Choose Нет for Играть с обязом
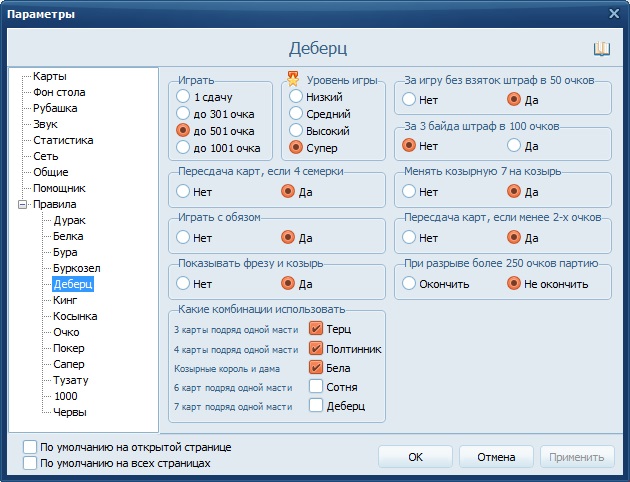The width and height of the screenshot is (630, 482). tap(183, 237)
